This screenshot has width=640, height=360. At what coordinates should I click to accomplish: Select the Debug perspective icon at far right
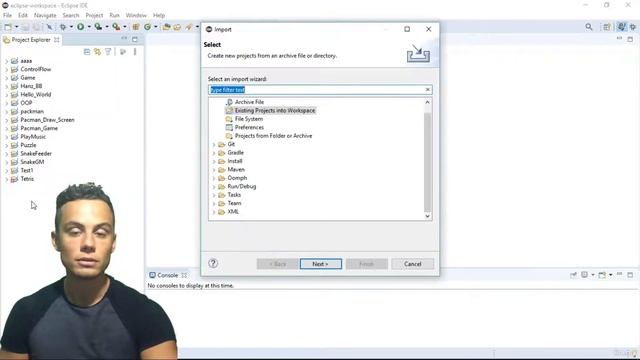tap(633, 27)
